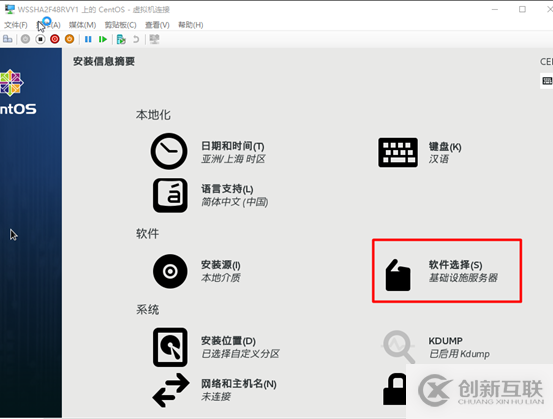Create a checkpoint using the toolbar icon
This screenshot has height=419, width=553.
[x=121, y=39]
